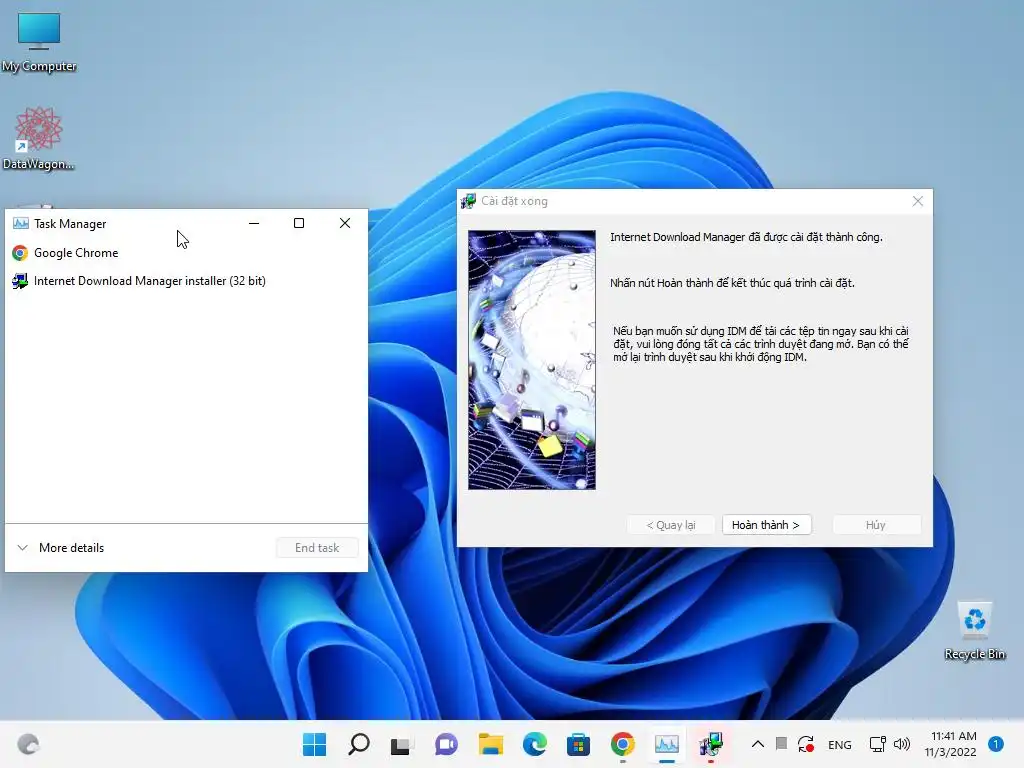1024x768 pixels.
Task: Open the notification badge in the taskbar
Action: coord(995,744)
